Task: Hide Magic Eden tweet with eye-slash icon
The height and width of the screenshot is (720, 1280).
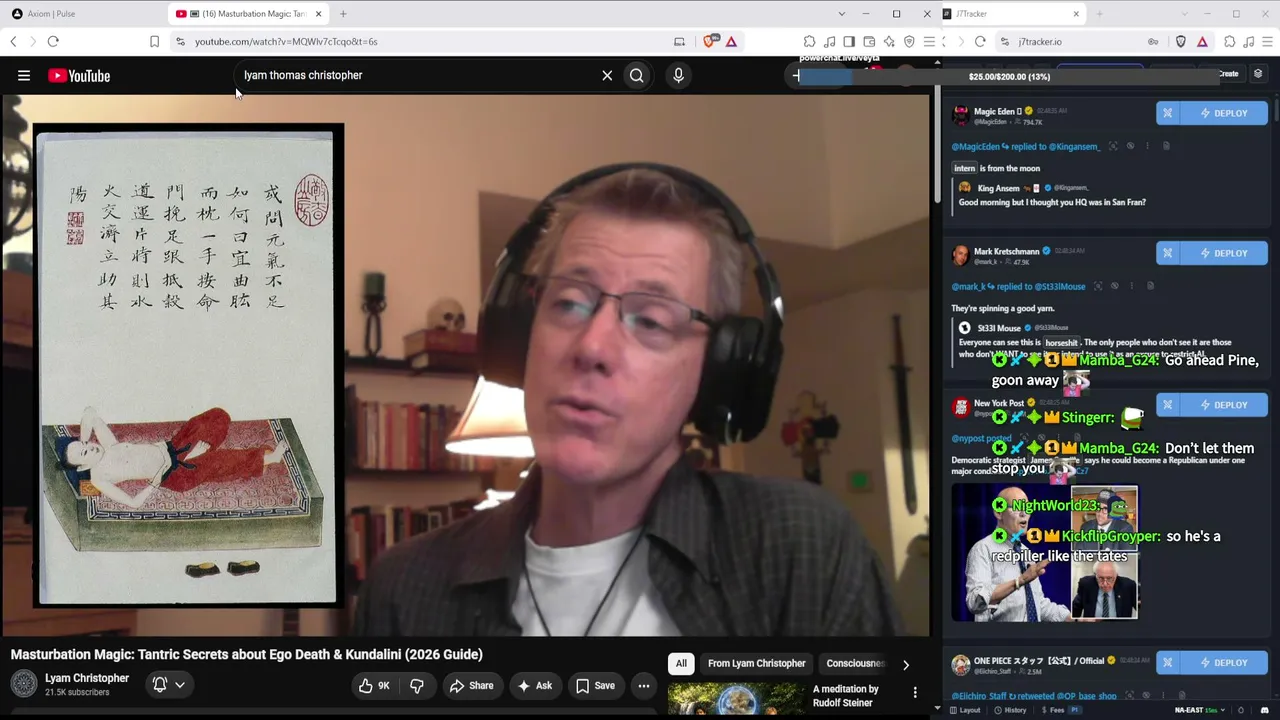Action: click(x=1130, y=146)
